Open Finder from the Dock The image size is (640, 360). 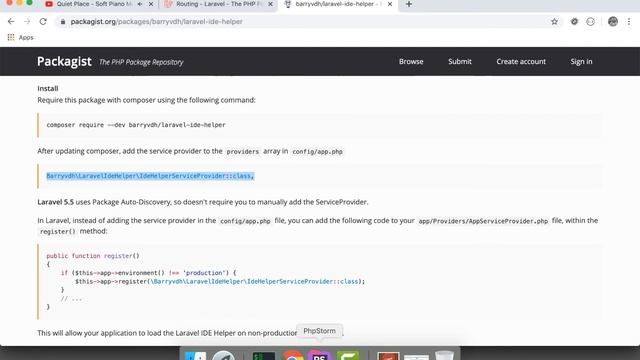pyautogui.click(x=196, y=355)
